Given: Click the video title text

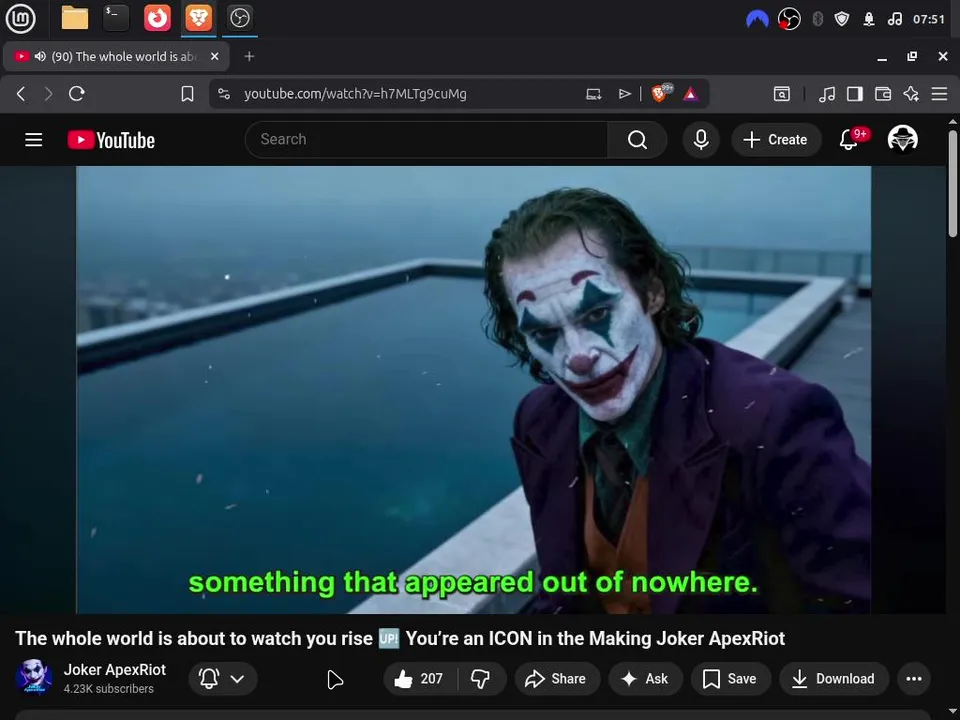Looking at the screenshot, I should point(400,638).
